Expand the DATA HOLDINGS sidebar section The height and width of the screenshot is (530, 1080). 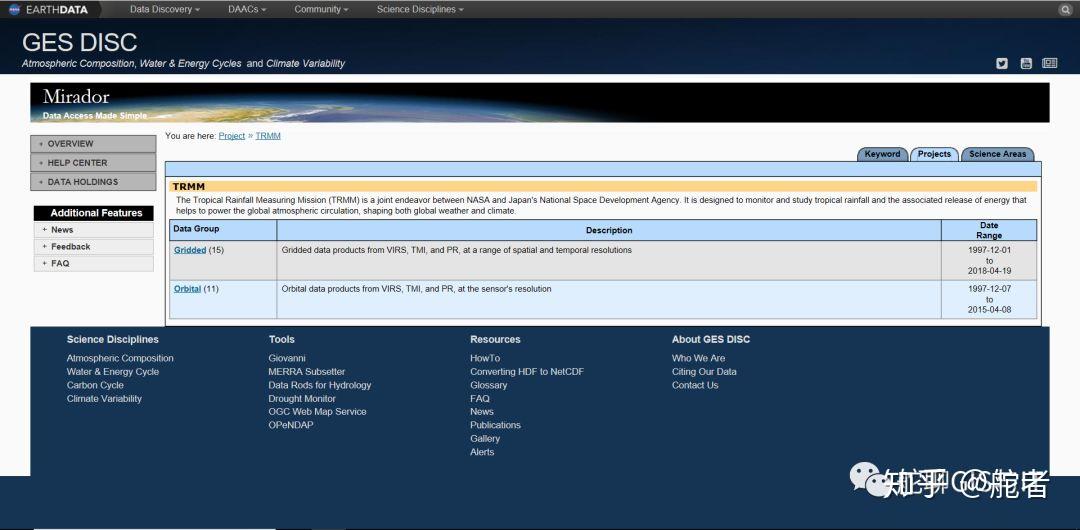[x=93, y=182]
